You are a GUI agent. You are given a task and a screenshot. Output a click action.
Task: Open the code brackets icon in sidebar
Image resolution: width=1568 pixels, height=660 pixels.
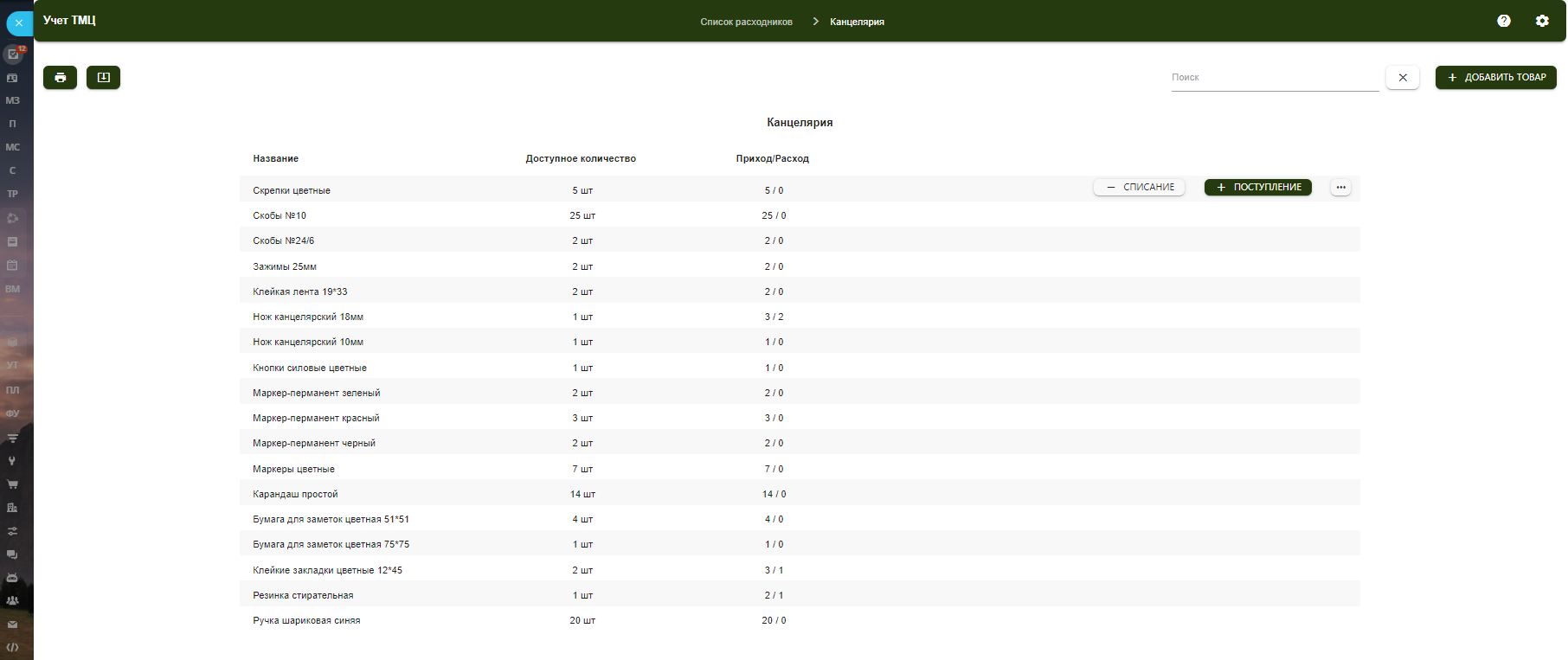12,647
